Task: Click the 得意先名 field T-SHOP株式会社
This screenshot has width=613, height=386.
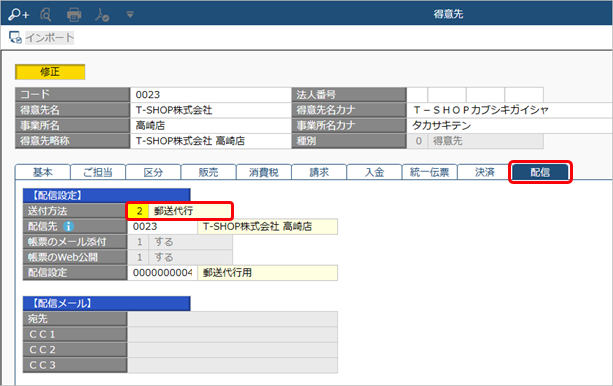Action: pos(210,110)
